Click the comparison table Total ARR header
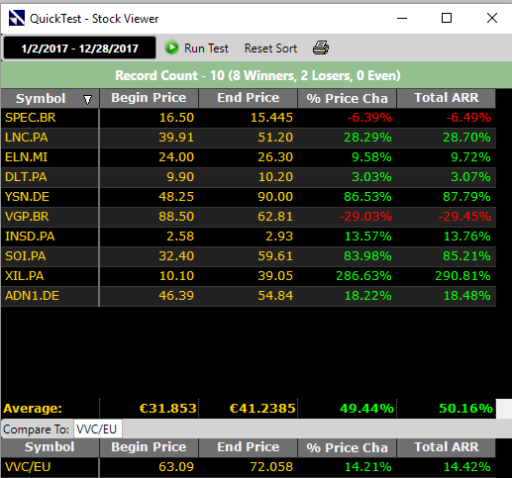 click(x=446, y=447)
